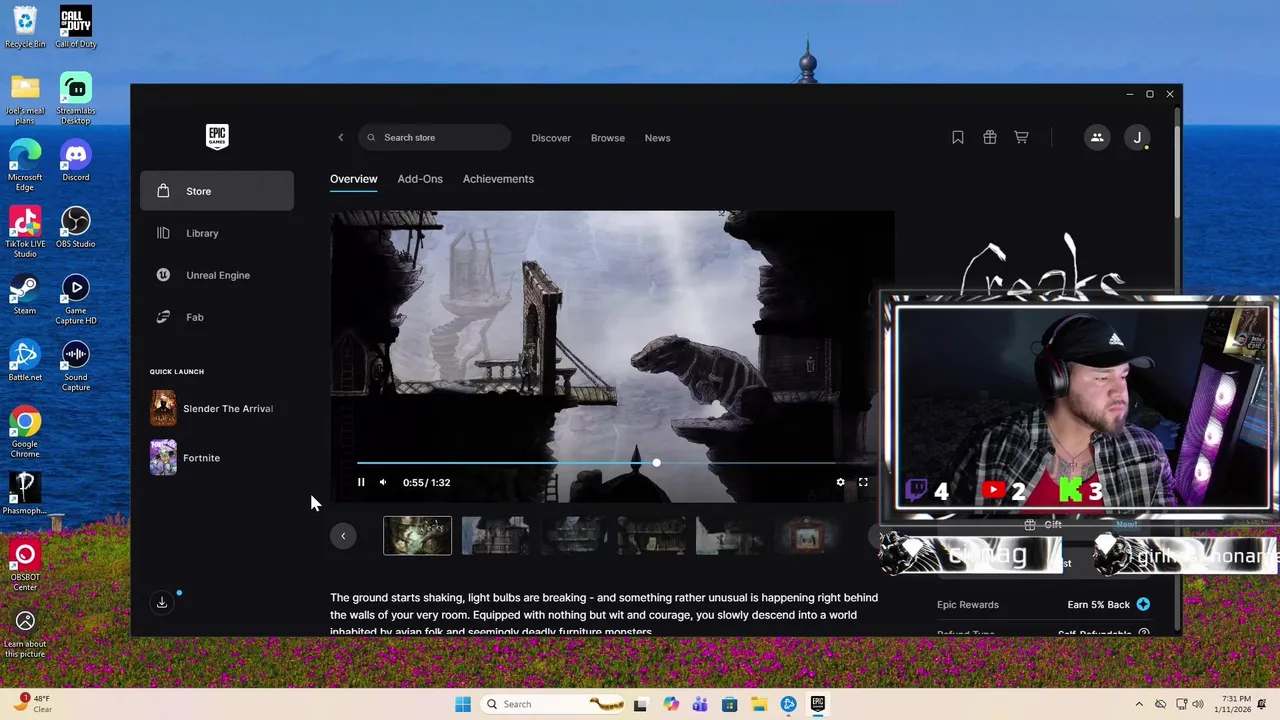Click Learn about this picture icon
The height and width of the screenshot is (720, 1280).
[x=25, y=635]
